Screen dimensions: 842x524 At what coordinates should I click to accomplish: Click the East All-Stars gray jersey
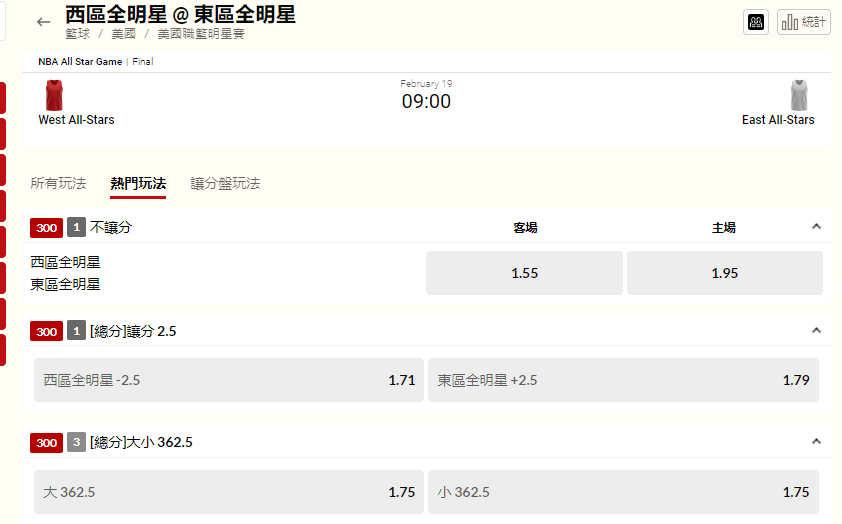(x=799, y=95)
